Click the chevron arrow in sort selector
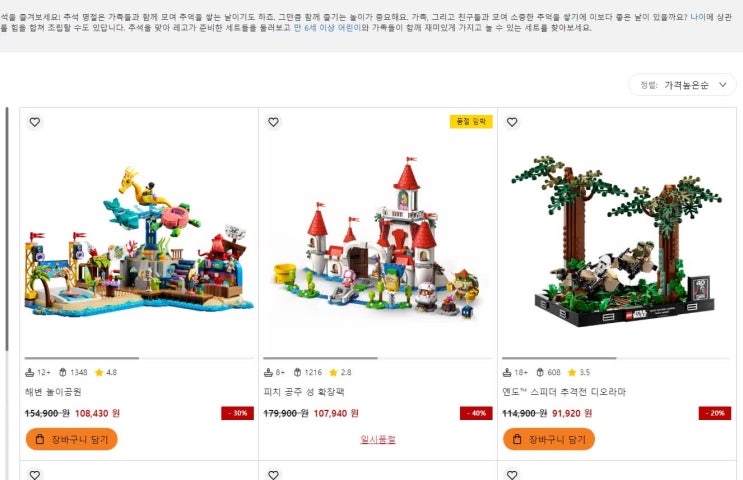The height and width of the screenshot is (480, 743). click(723, 85)
